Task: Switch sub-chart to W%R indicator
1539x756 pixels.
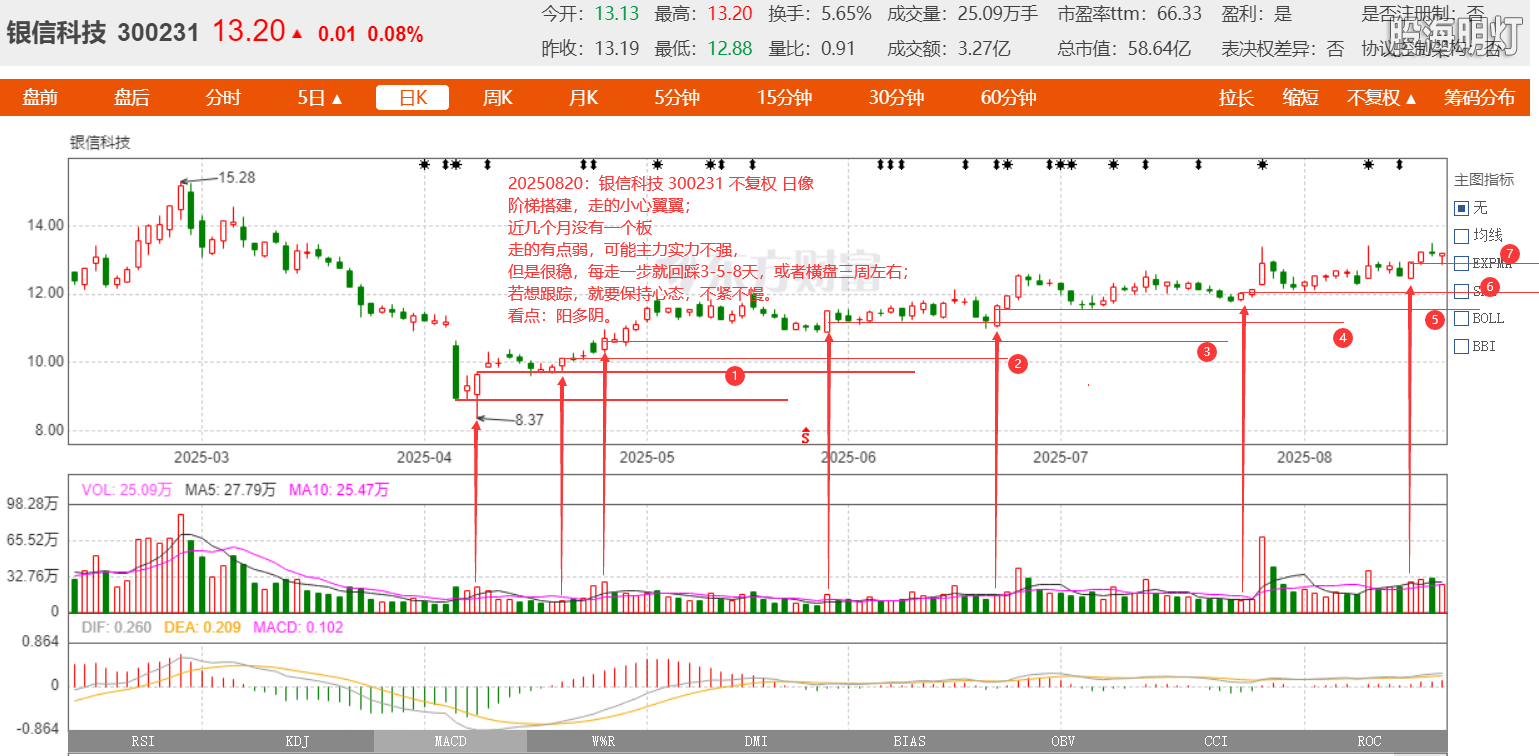Action: pos(603,741)
